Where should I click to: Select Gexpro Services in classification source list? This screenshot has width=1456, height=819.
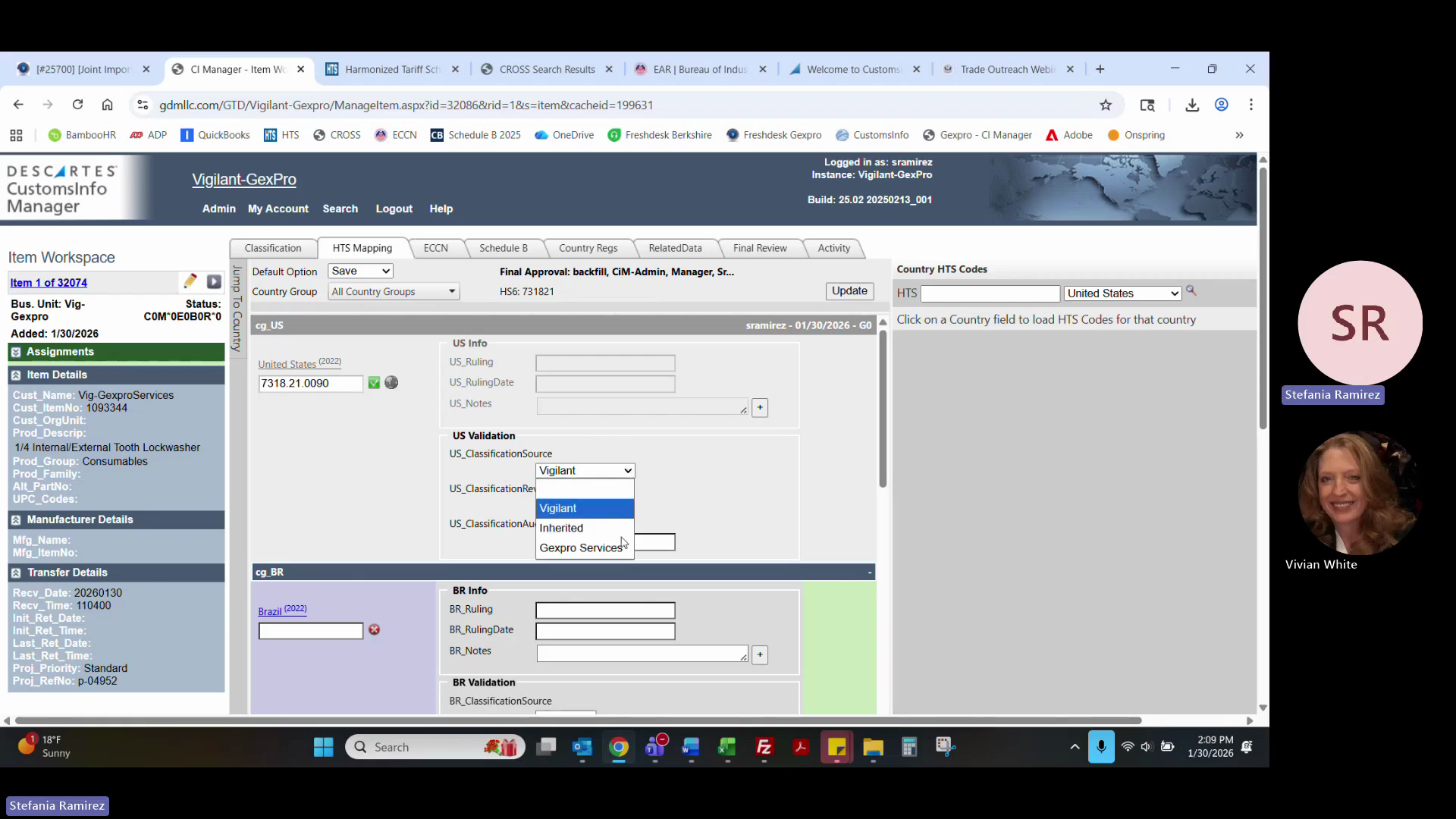click(x=580, y=548)
